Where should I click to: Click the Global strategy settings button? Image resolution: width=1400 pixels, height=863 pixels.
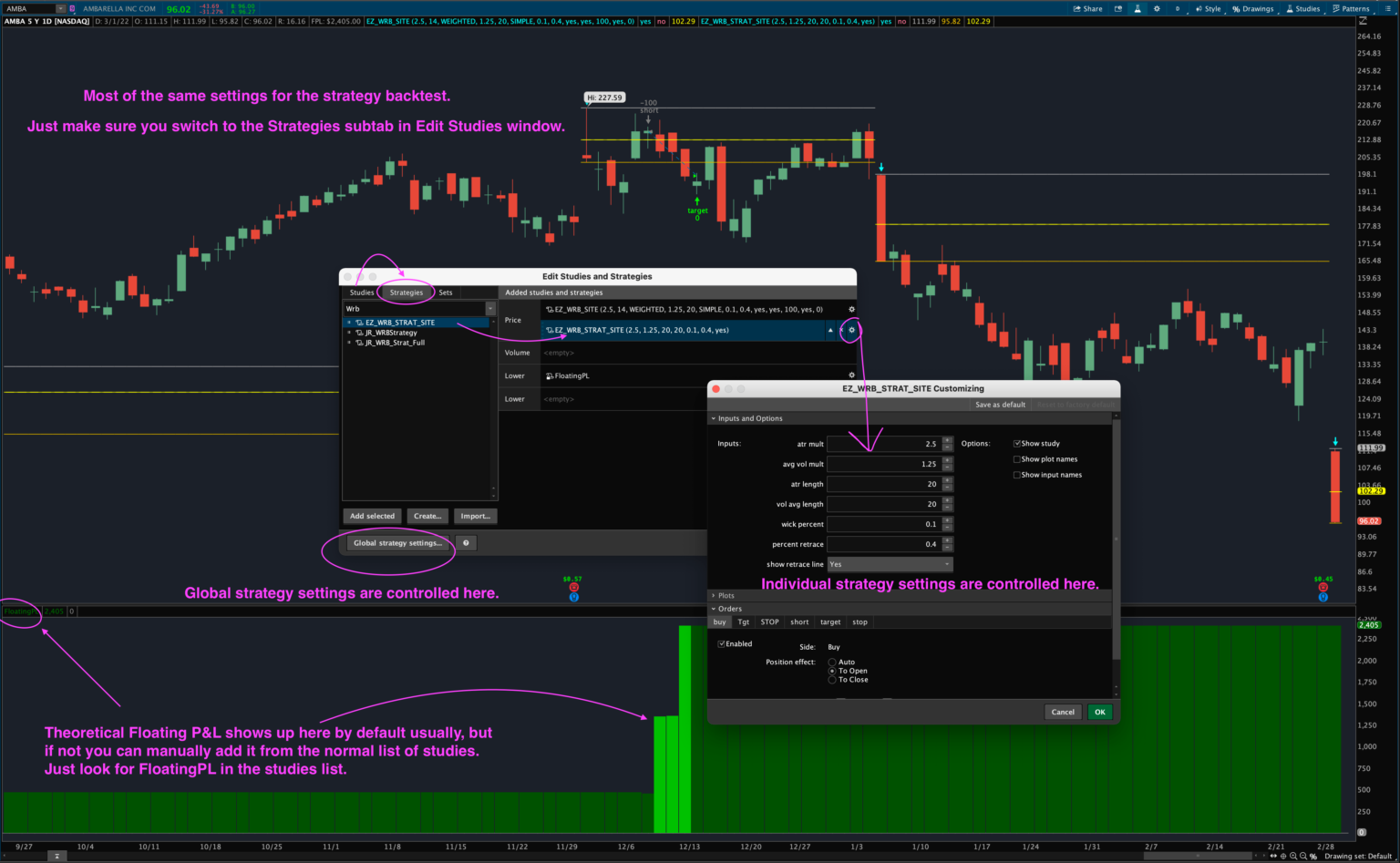tap(398, 542)
